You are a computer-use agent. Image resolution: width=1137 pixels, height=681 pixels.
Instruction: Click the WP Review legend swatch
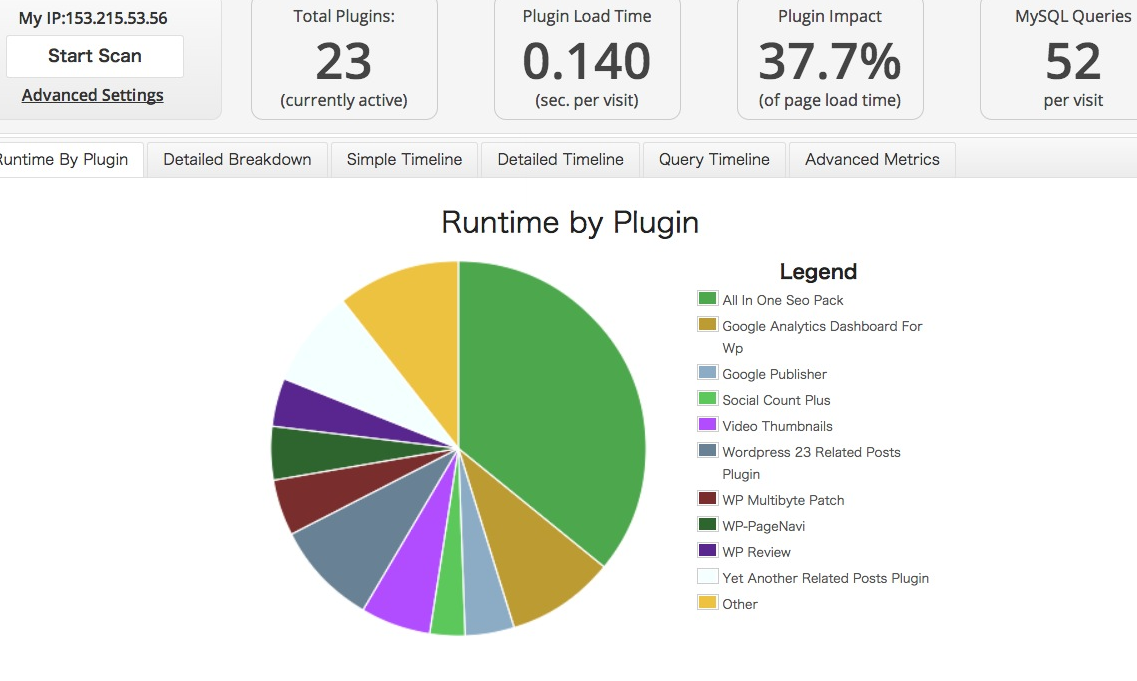[x=707, y=550]
